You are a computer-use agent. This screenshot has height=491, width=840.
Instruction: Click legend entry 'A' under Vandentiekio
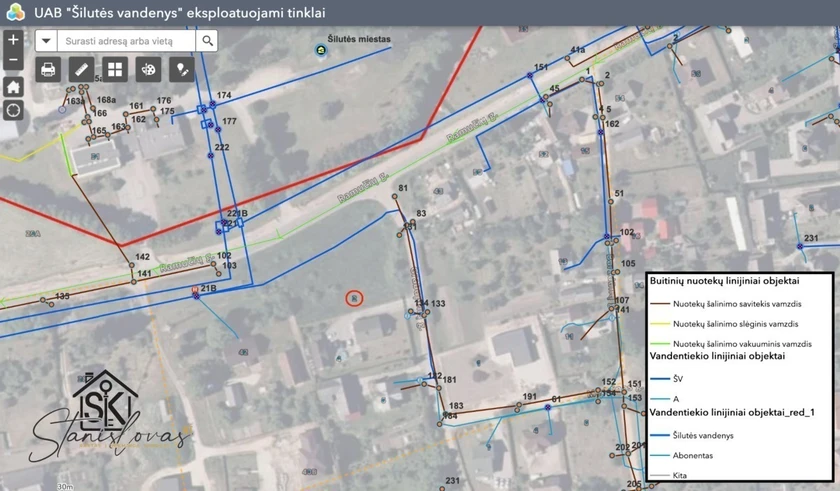click(676, 399)
